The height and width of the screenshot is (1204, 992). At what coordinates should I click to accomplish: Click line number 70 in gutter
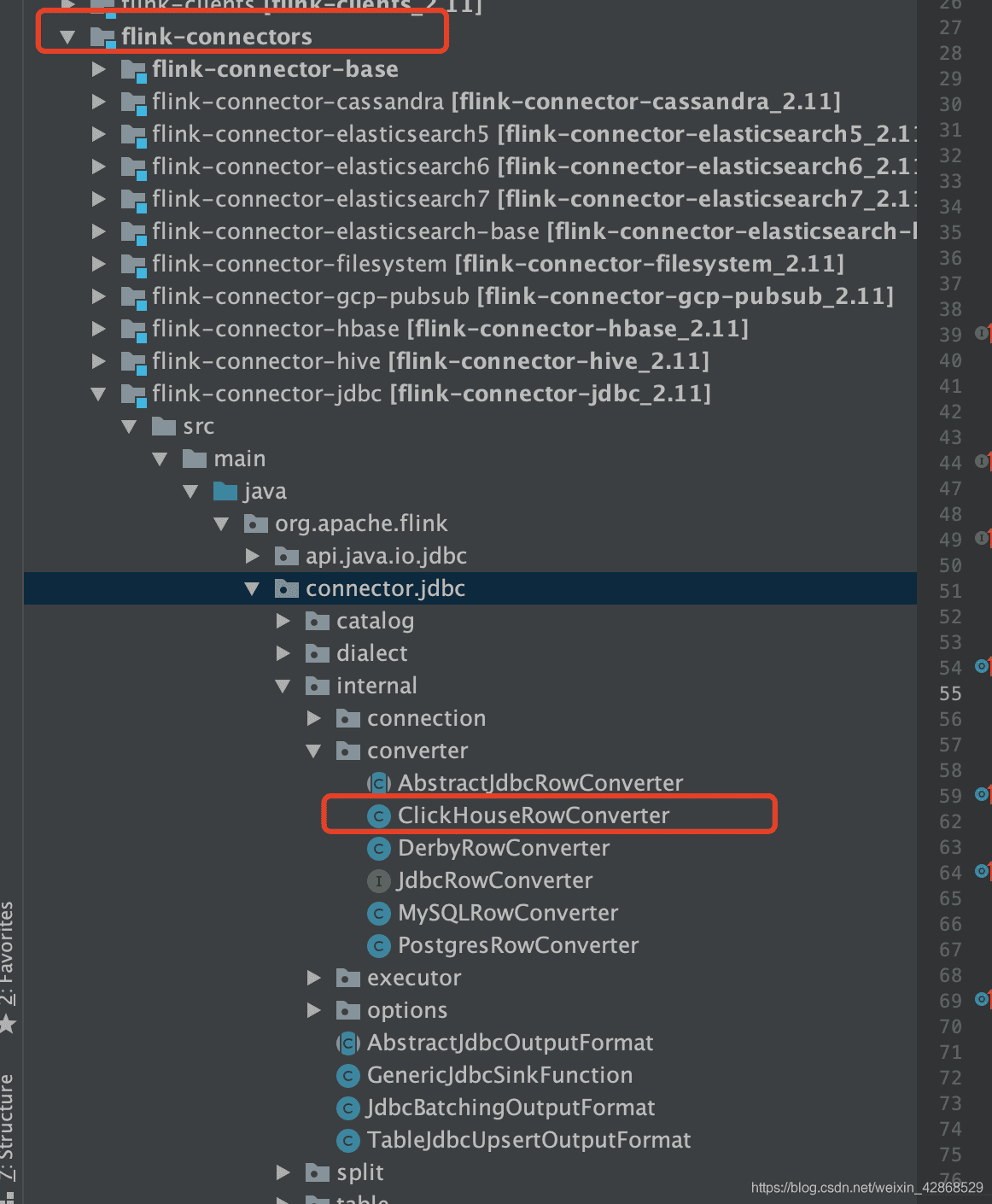tap(950, 1026)
